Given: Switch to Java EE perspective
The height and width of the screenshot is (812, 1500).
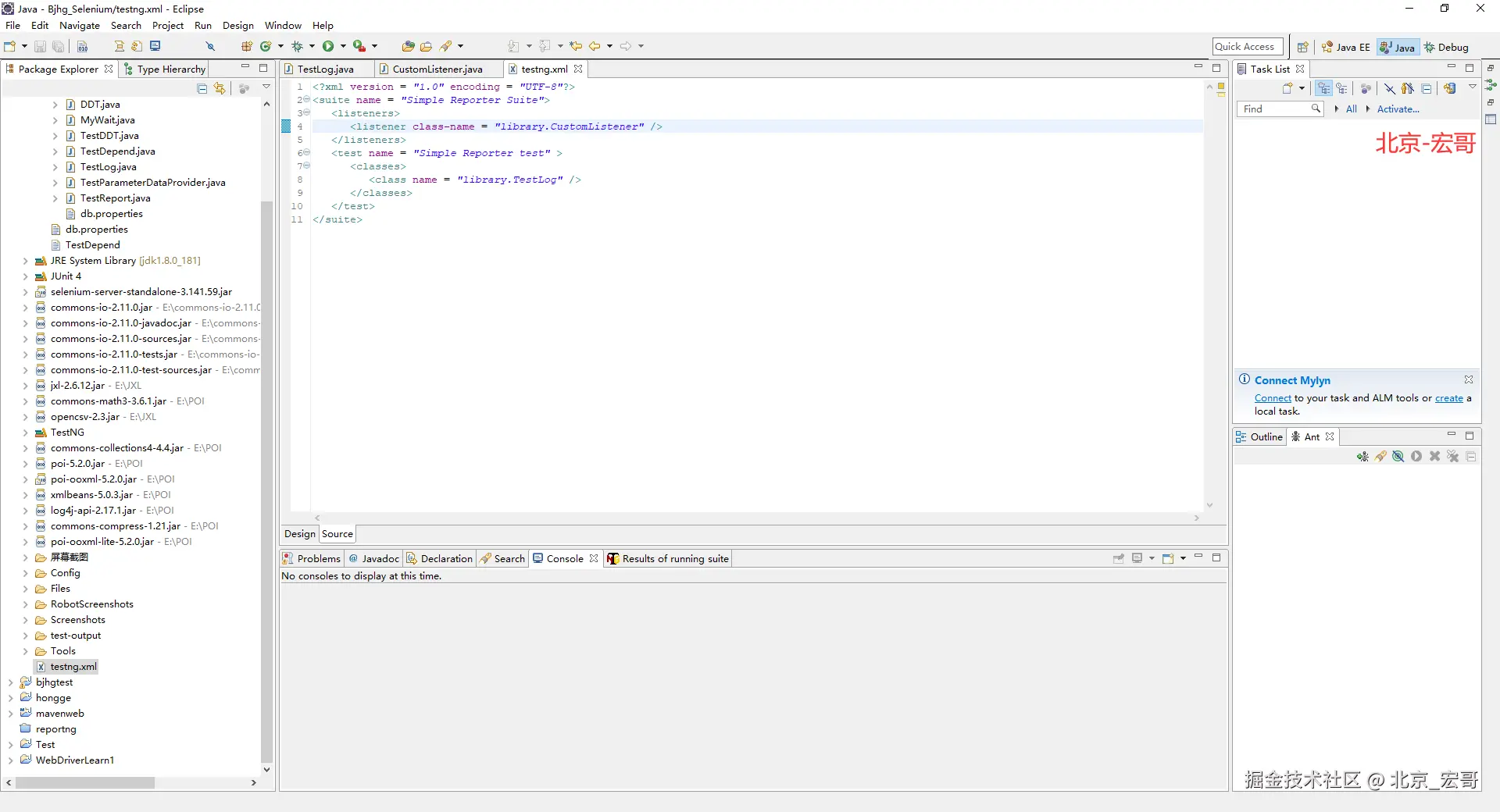Looking at the screenshot, I should [x=1346, y=47].
